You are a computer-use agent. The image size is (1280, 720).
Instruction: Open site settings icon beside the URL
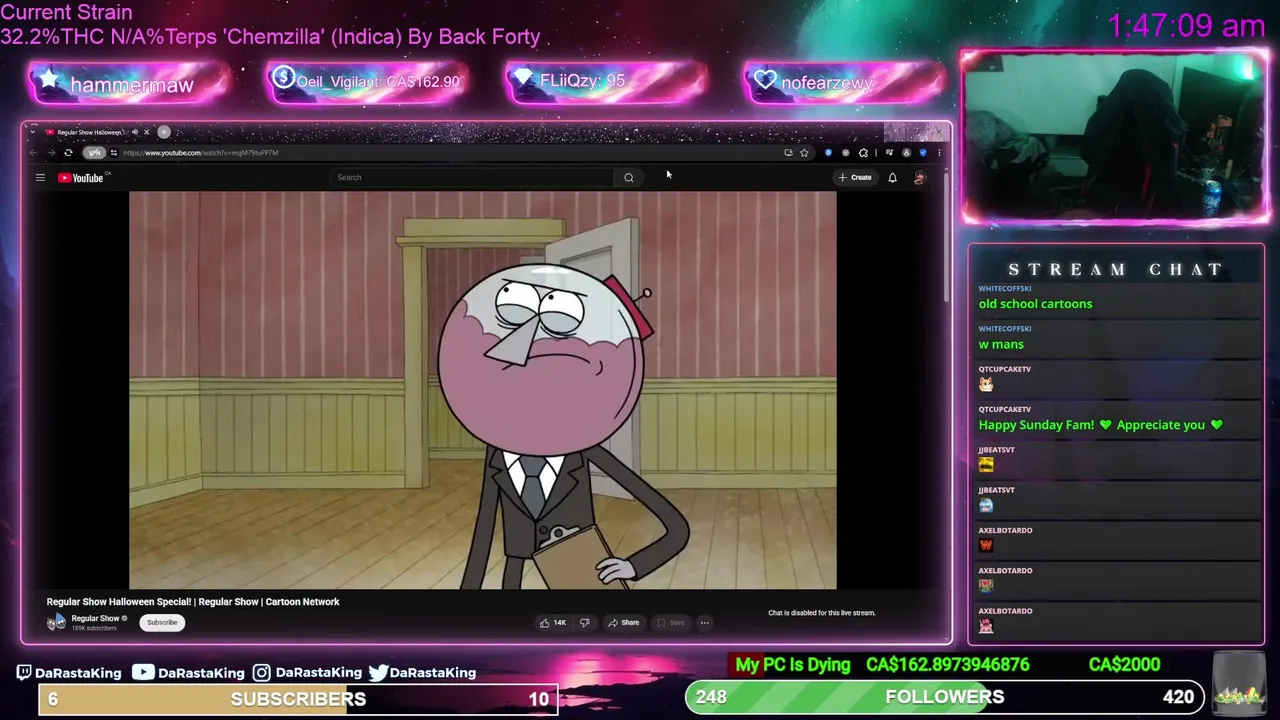(113, 153)
